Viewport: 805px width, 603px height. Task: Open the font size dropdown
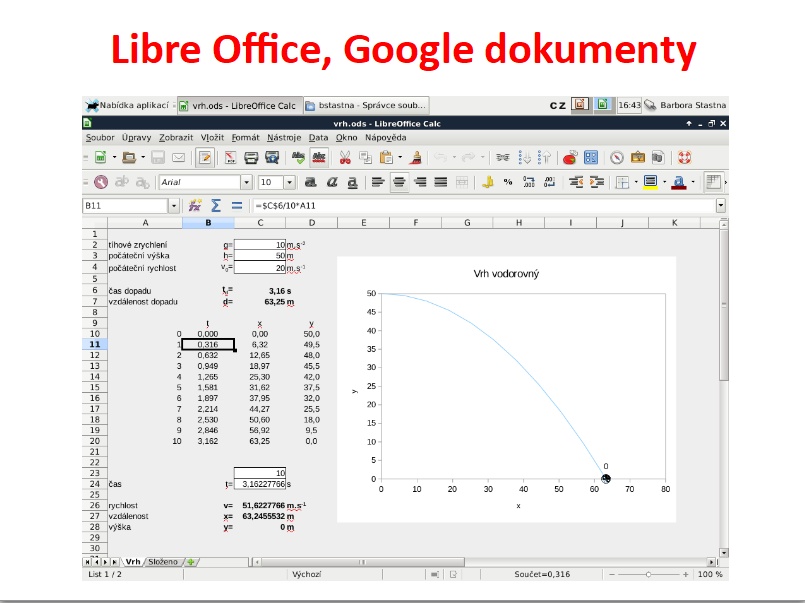click(x=290, y=182)
